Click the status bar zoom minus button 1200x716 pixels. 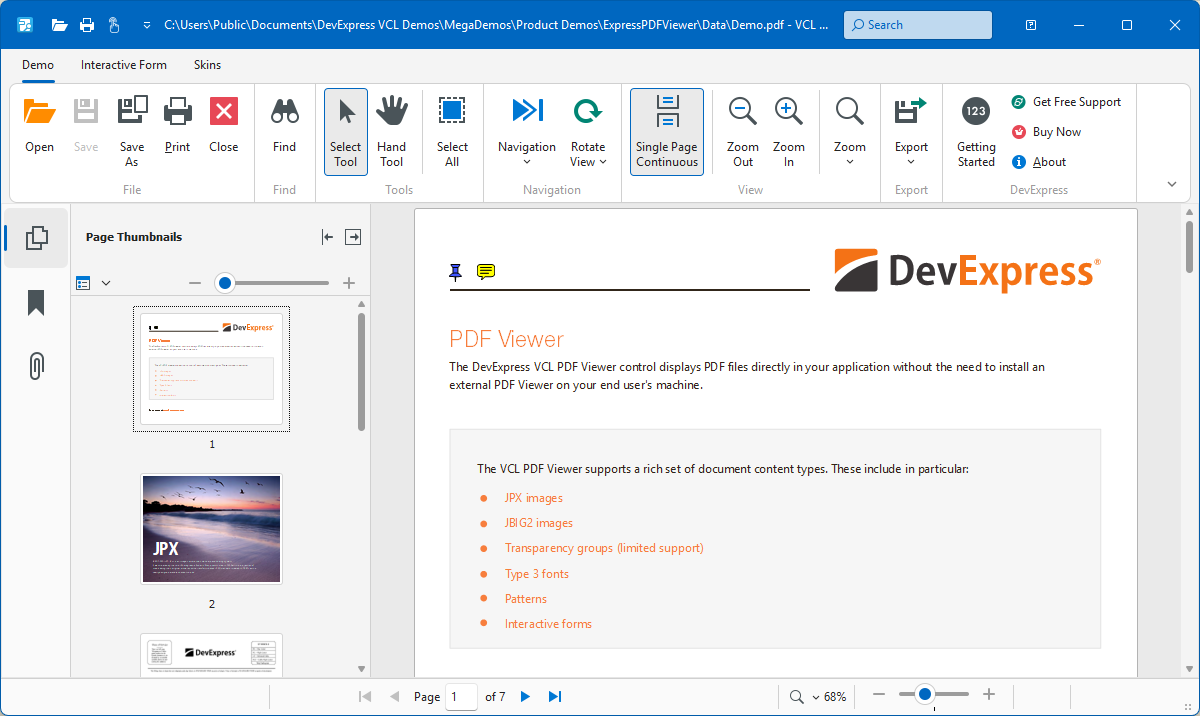[879, 694]
